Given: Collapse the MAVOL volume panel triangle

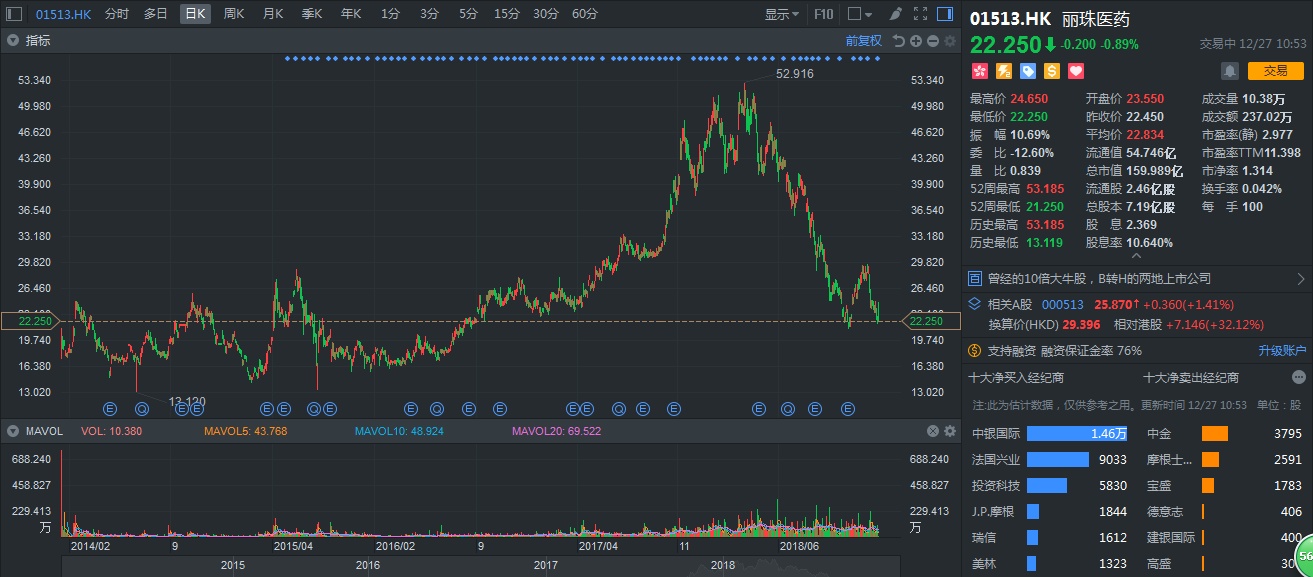Looking at the screenshot, I should (13, 431).
